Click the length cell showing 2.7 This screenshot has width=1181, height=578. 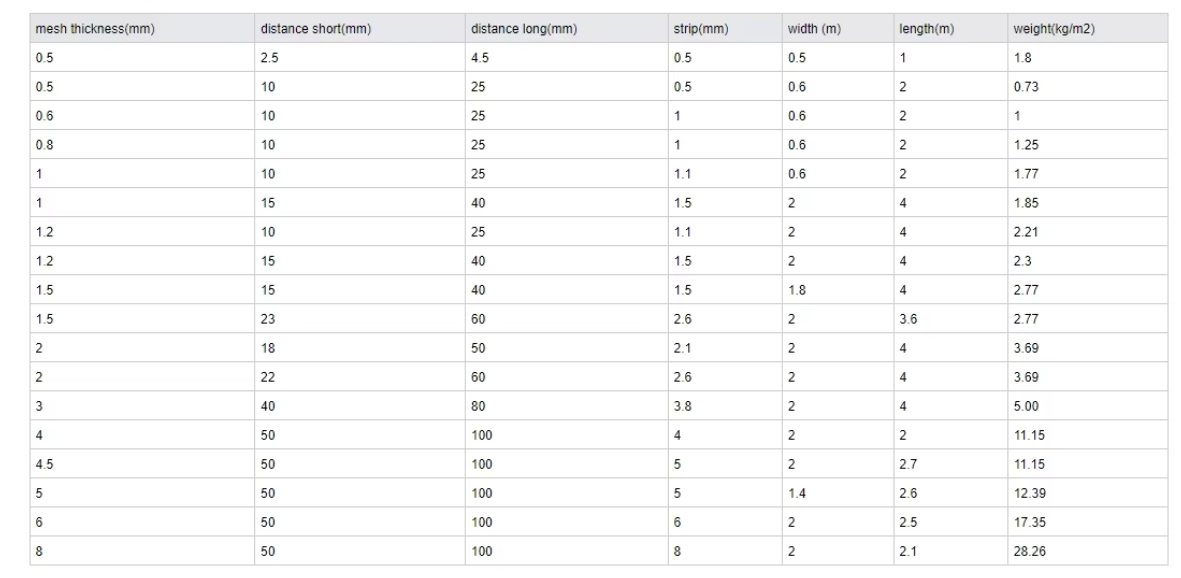point(951,464)
